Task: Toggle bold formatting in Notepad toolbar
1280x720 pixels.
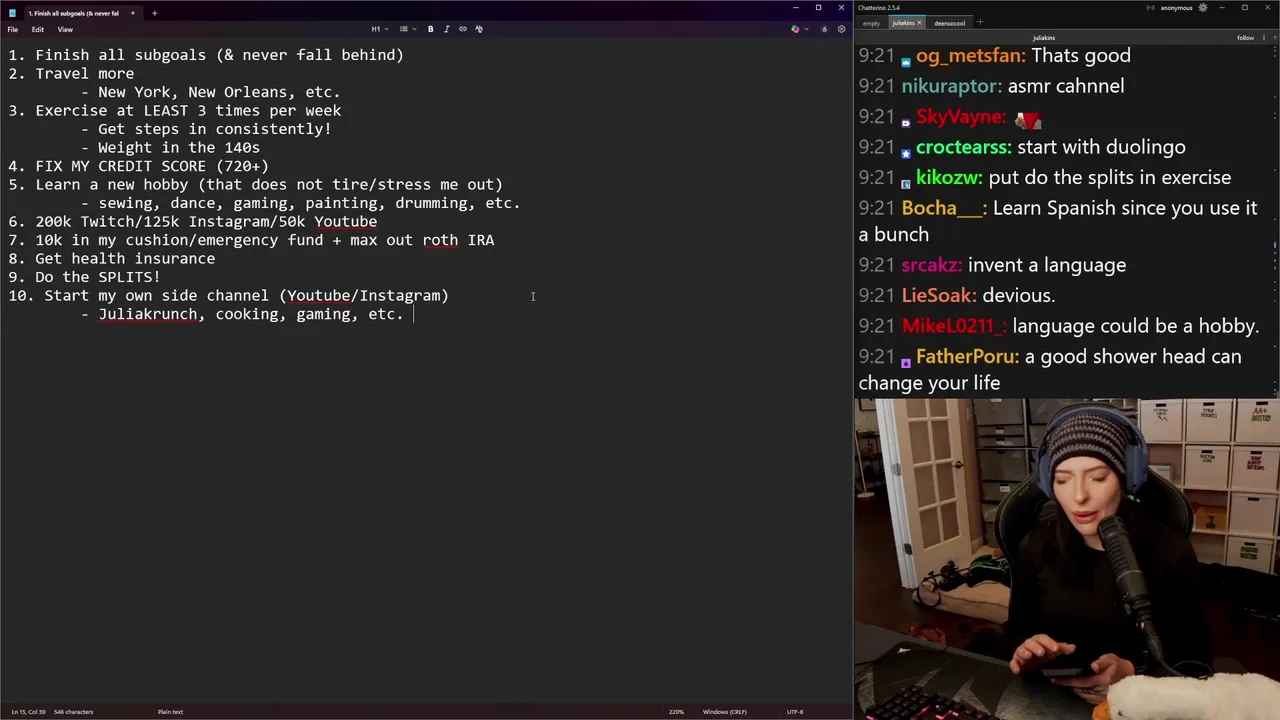Action: tap(431, 29)
